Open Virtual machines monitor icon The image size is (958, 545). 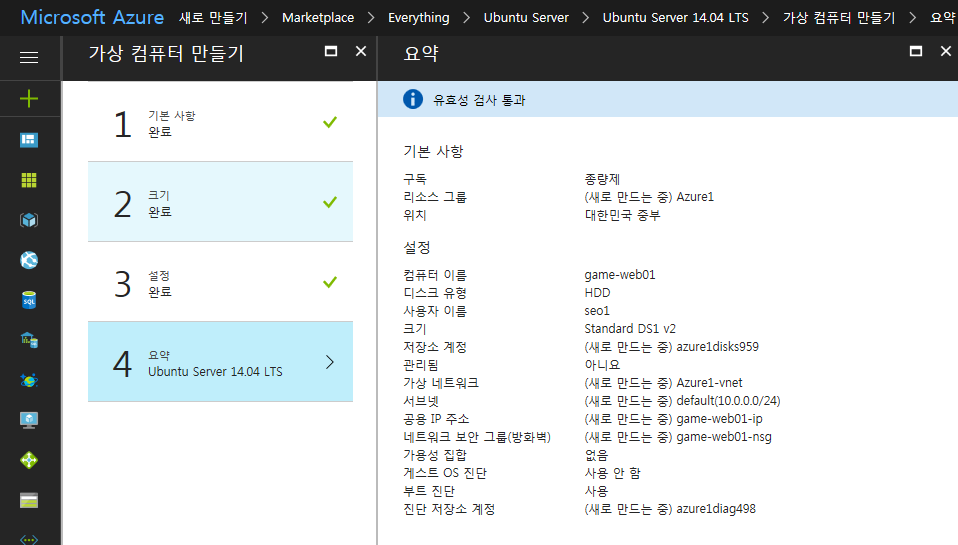[29, 420]
